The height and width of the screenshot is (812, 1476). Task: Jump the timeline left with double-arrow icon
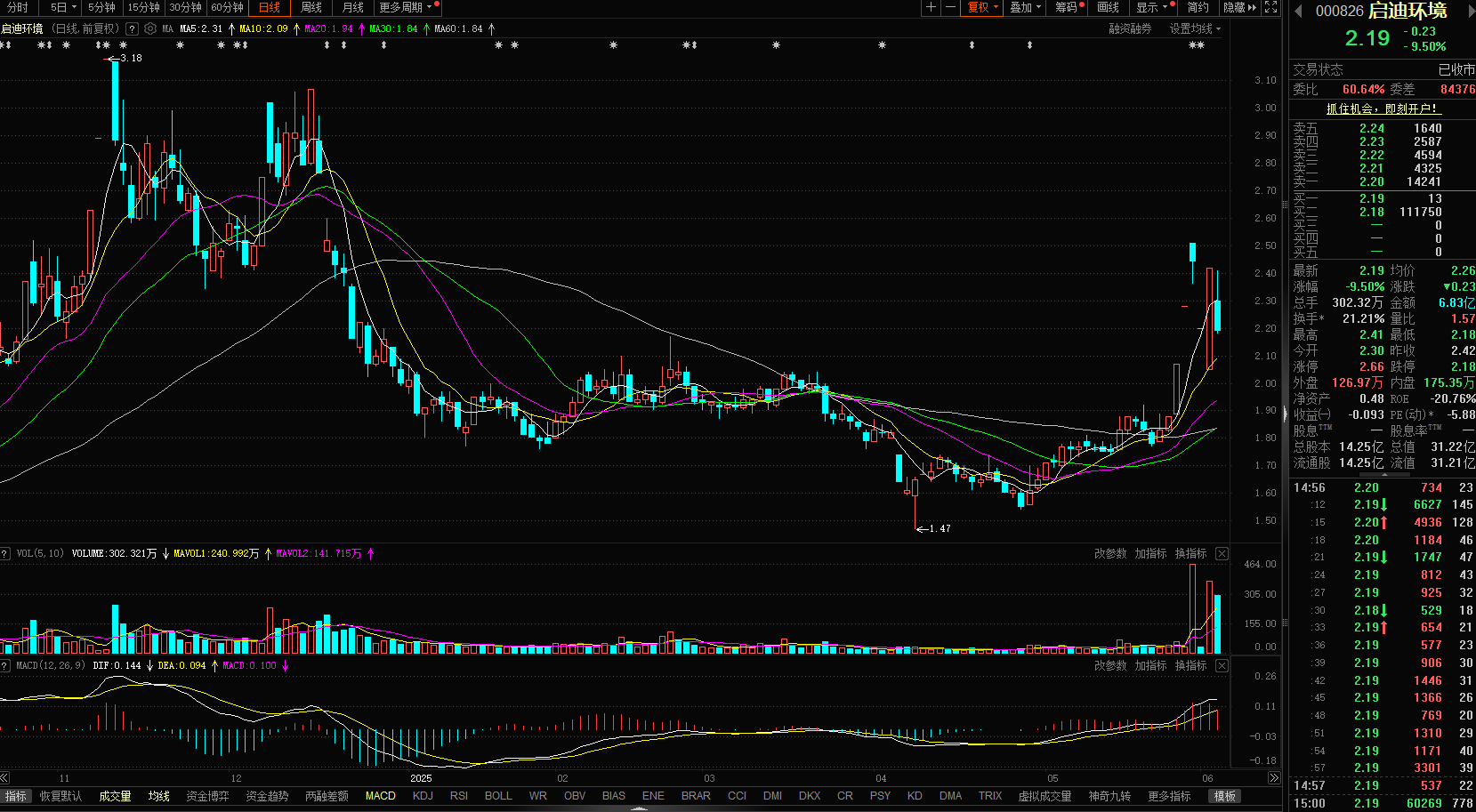click(x=5, y=777)
